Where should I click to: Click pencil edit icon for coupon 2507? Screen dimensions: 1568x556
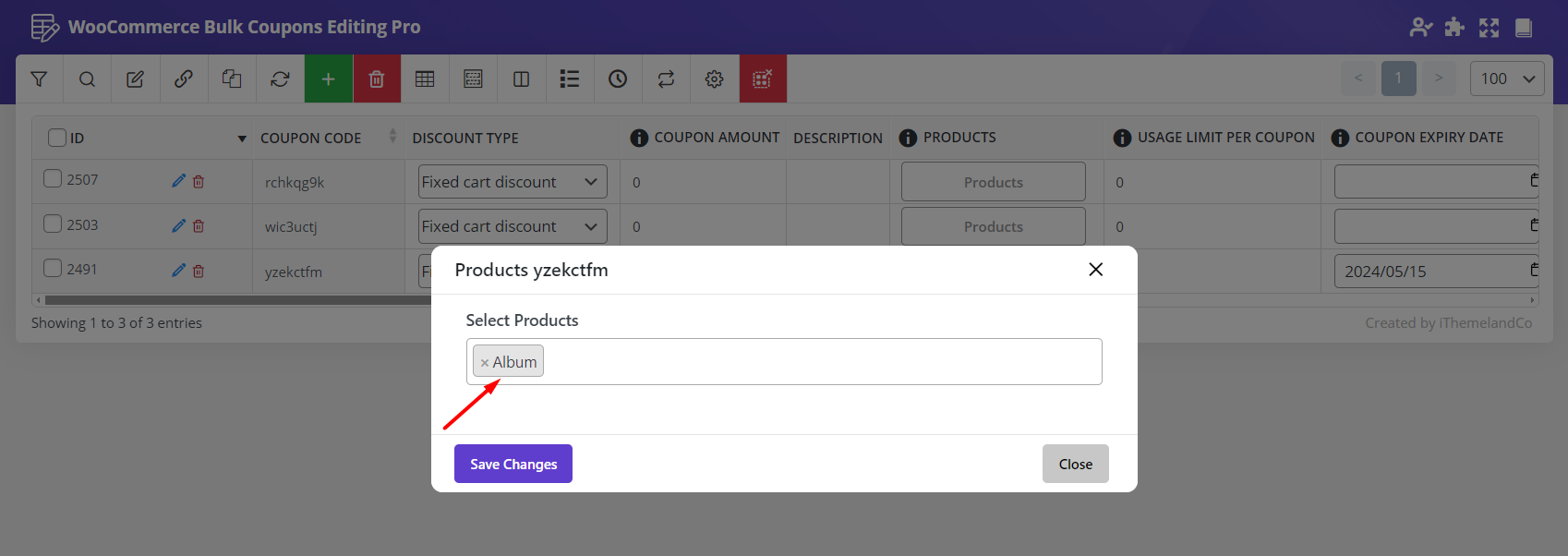[178, 181]
